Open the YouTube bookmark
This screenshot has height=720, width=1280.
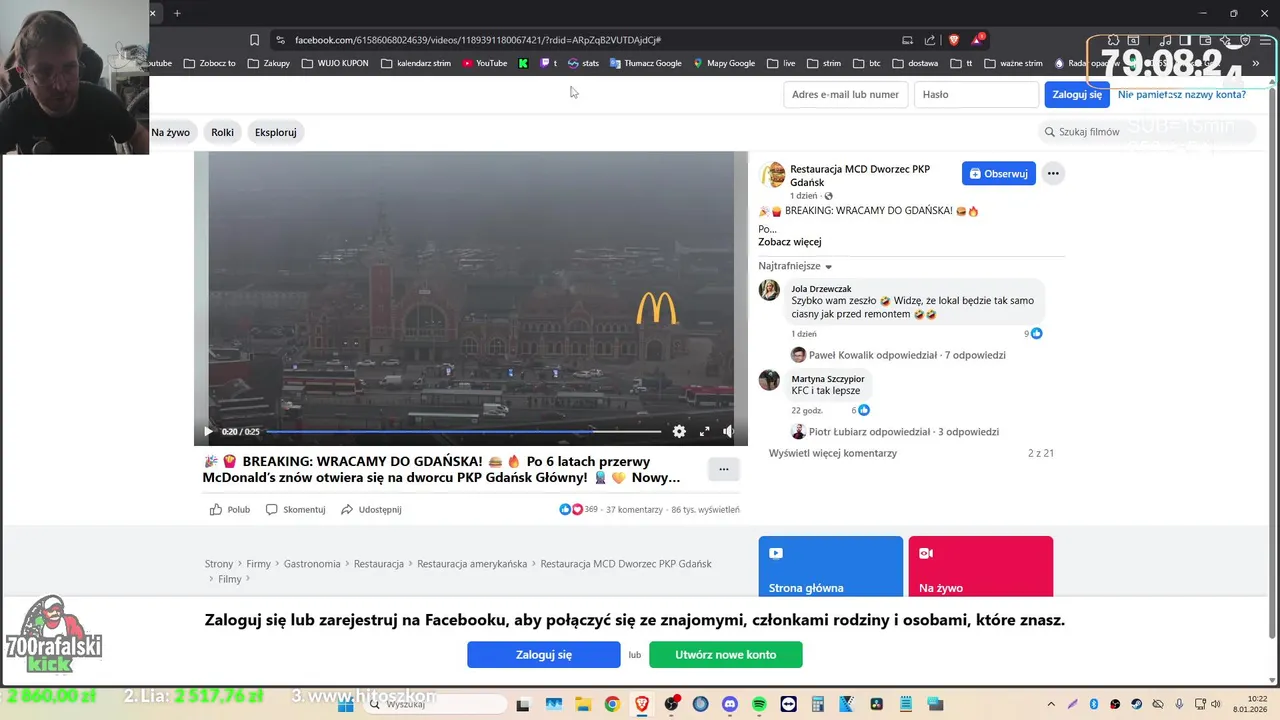point(484,63)
